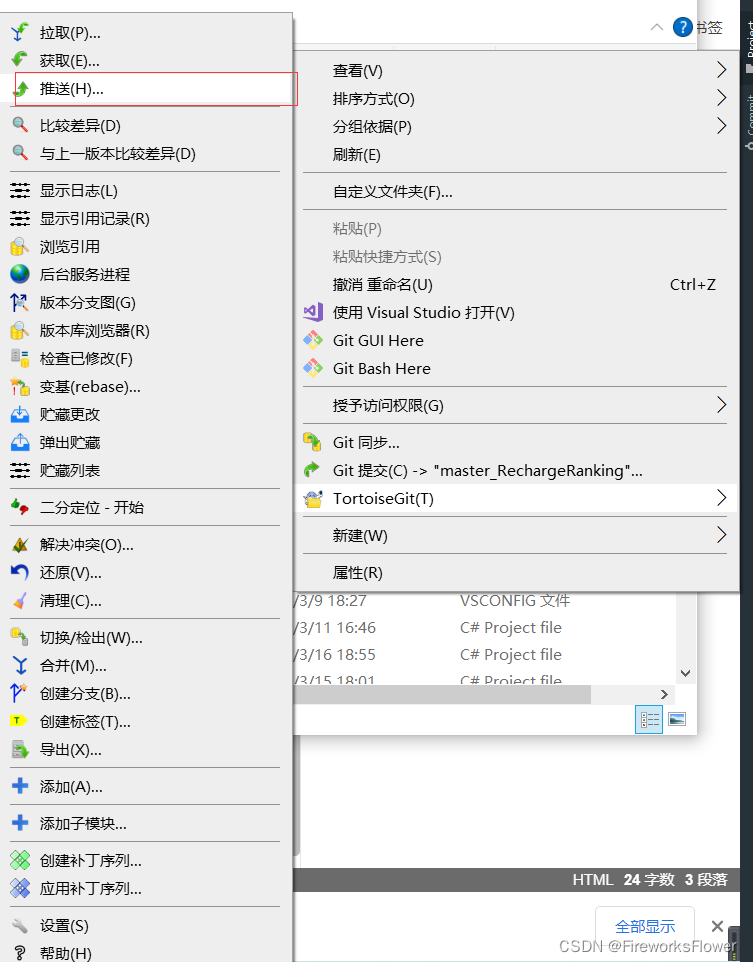
Task: Select 与上一版本比较差异(D) entry
Action: click(145, 153)
